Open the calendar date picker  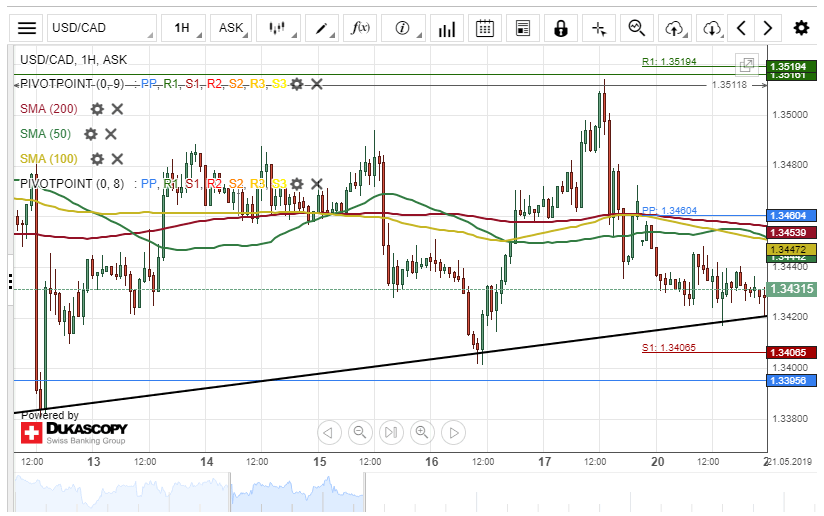(485, 28)
